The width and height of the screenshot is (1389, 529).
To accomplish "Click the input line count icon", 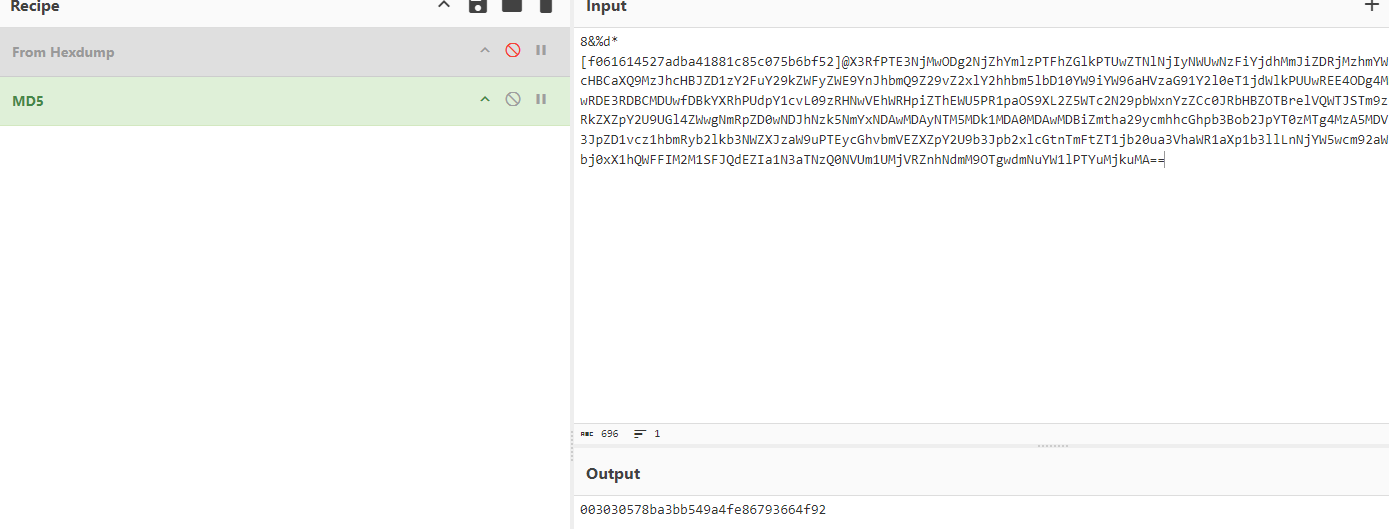I will pos(640,434).
